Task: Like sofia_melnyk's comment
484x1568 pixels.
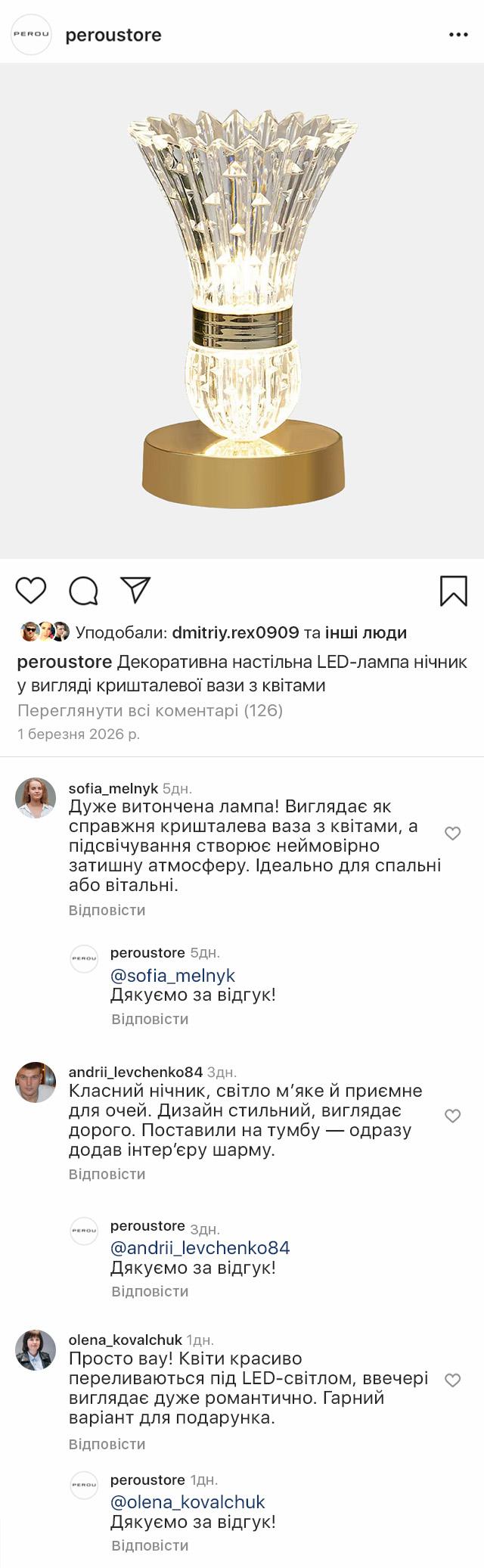Action: tap(452, 834)
